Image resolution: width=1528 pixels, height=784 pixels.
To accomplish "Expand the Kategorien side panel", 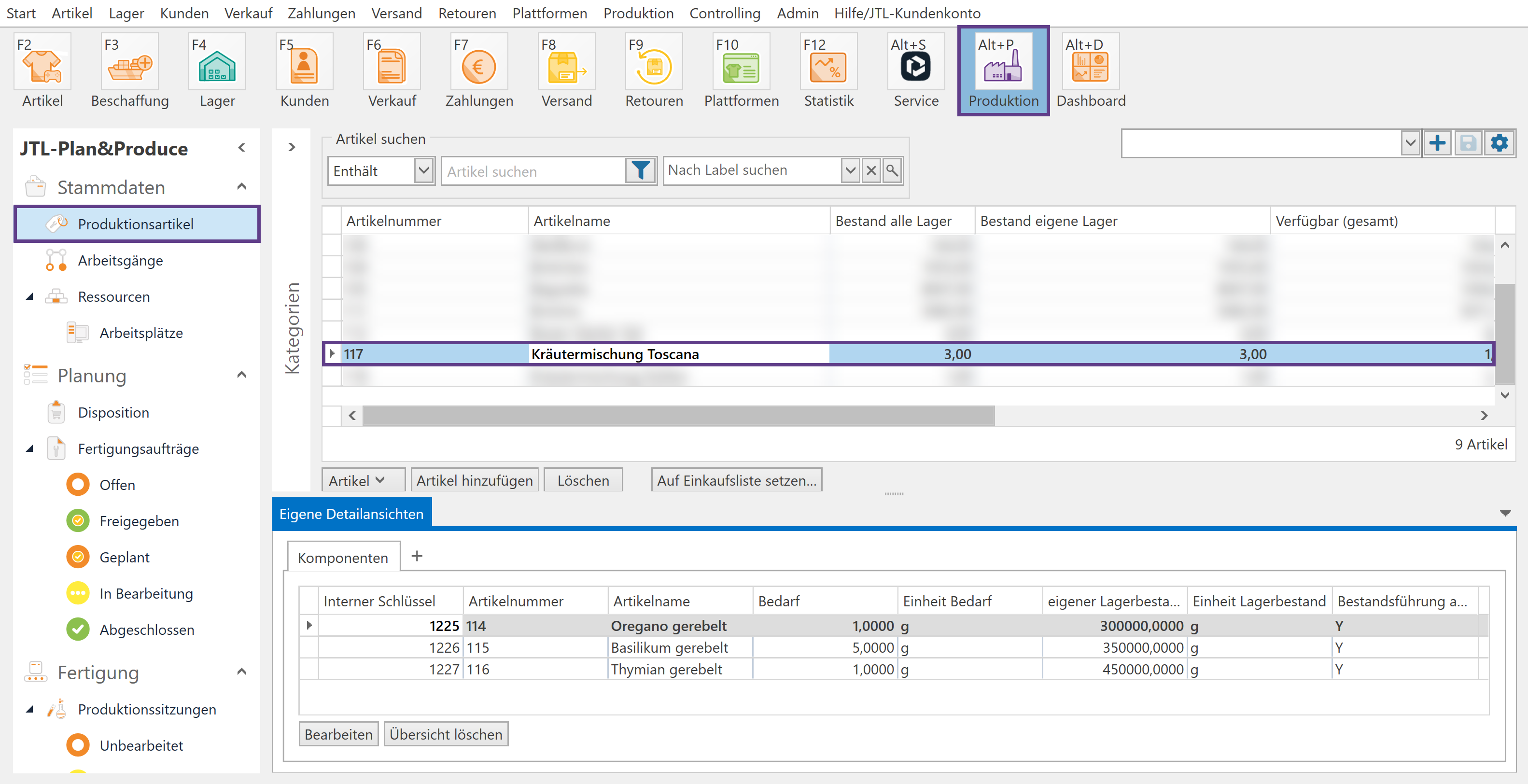I will pyautogui.click(x=291, y=147).
